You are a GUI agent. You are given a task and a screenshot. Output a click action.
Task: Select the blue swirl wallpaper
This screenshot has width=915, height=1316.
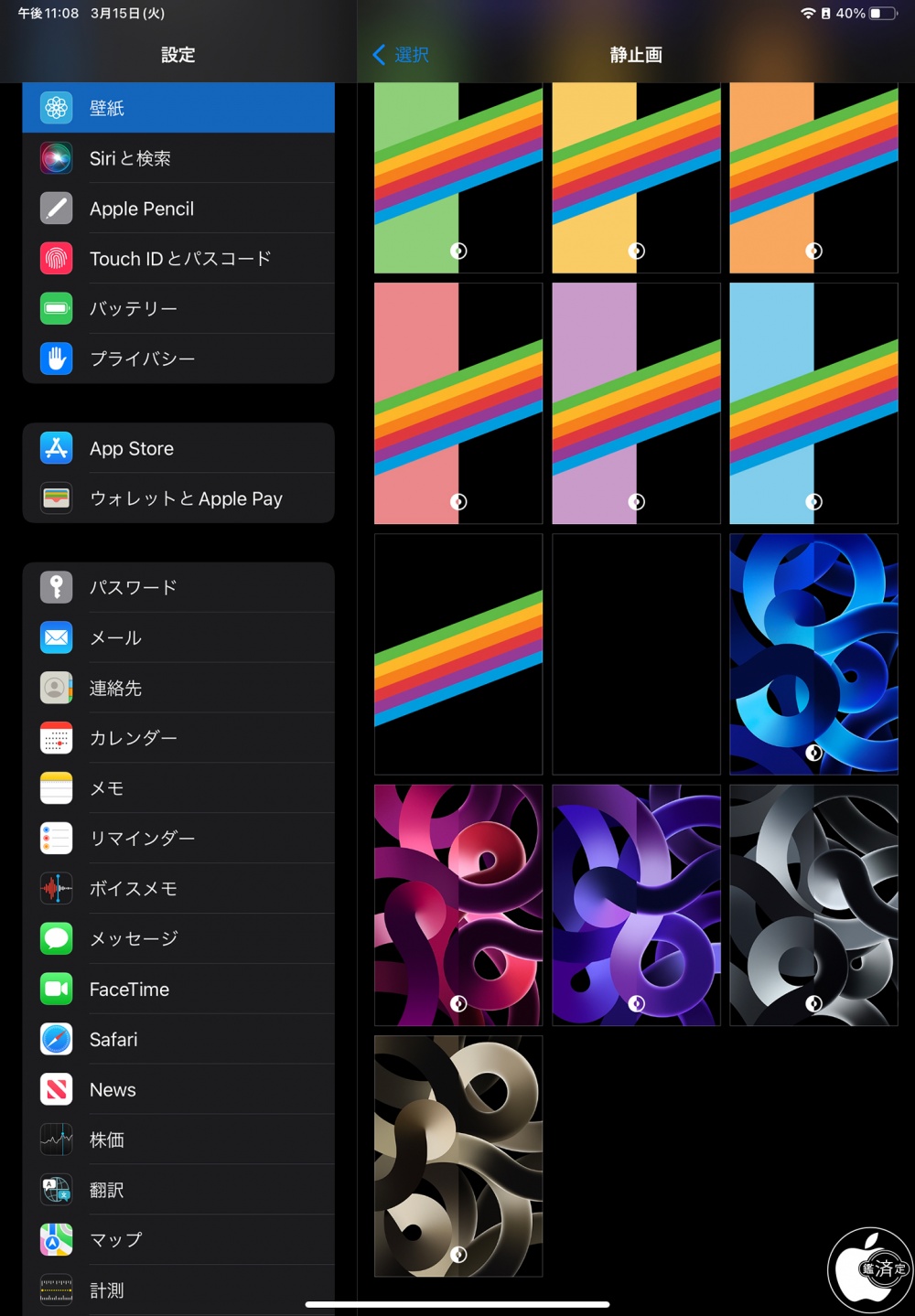tap(813, 654)
